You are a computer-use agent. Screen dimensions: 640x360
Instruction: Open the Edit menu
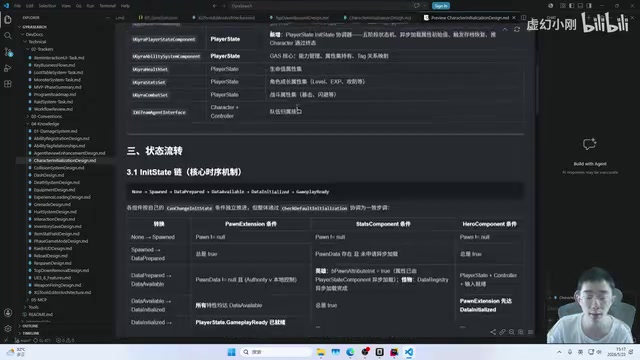point(30,6)
